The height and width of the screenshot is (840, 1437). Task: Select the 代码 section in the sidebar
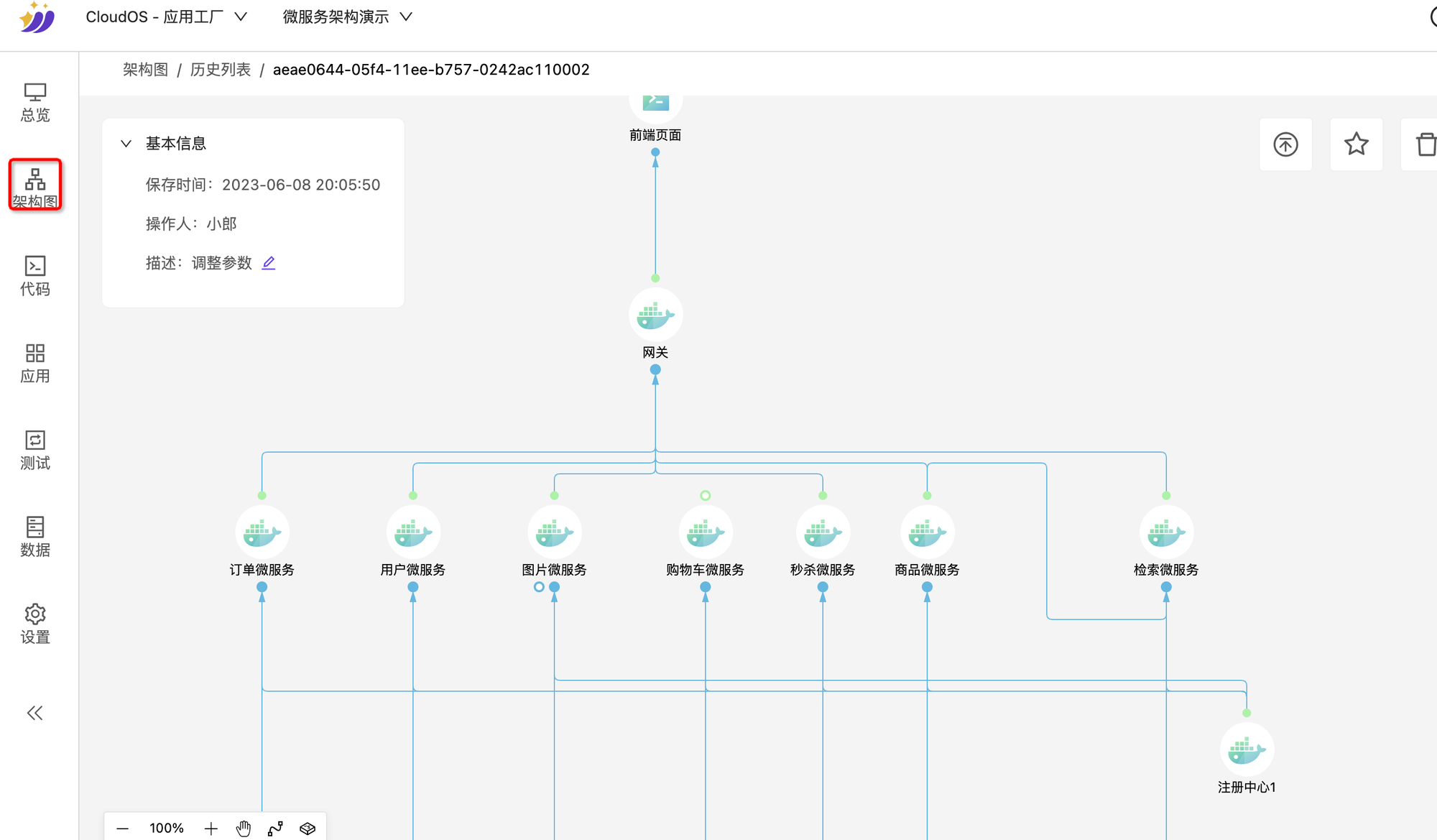click(34, 275)
